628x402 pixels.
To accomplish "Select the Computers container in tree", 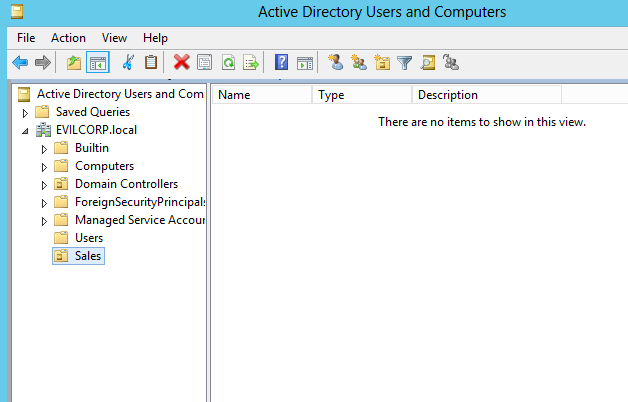I will coord(104,166).
